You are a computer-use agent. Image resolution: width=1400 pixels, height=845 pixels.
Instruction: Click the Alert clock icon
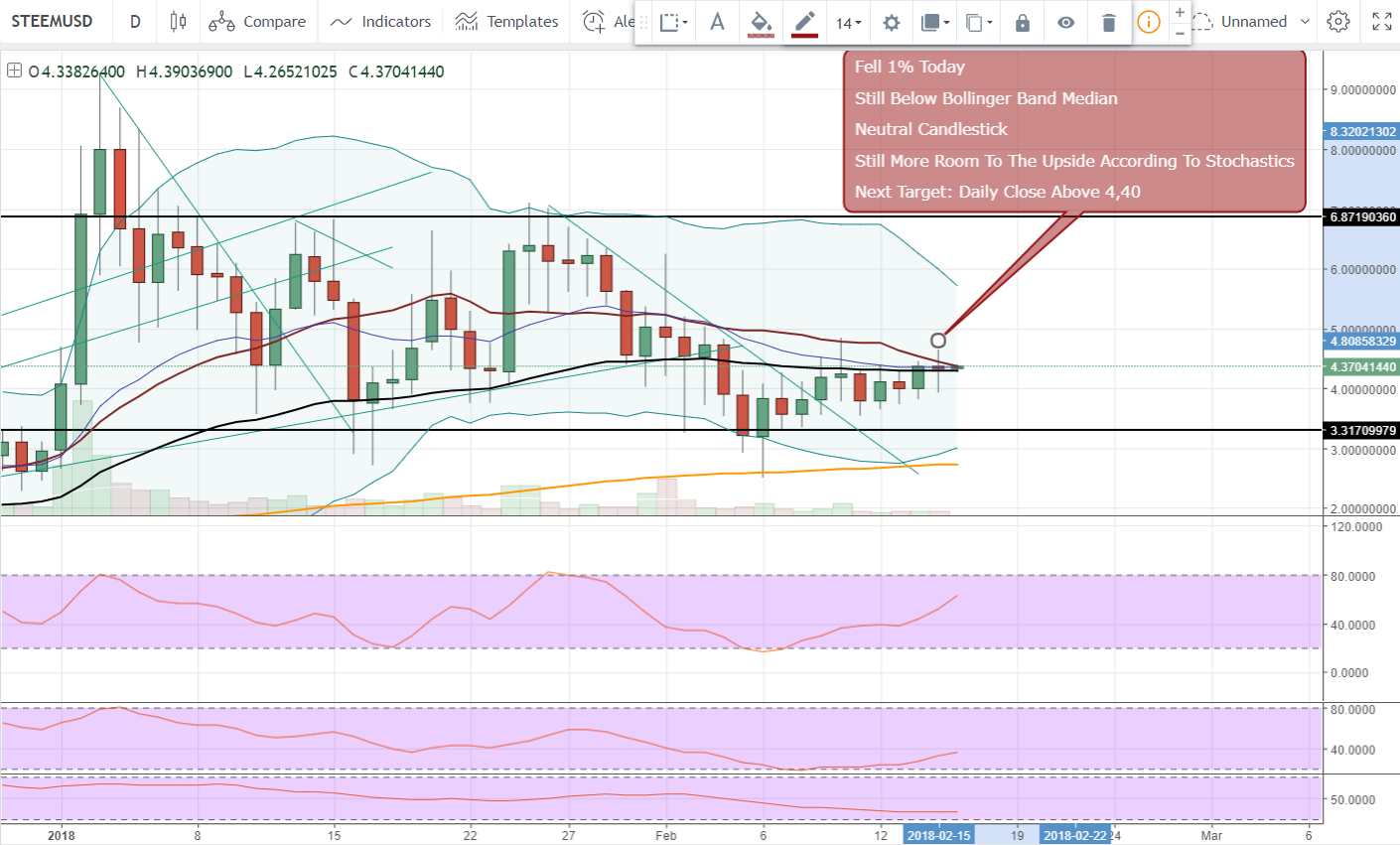click(594, 22)
